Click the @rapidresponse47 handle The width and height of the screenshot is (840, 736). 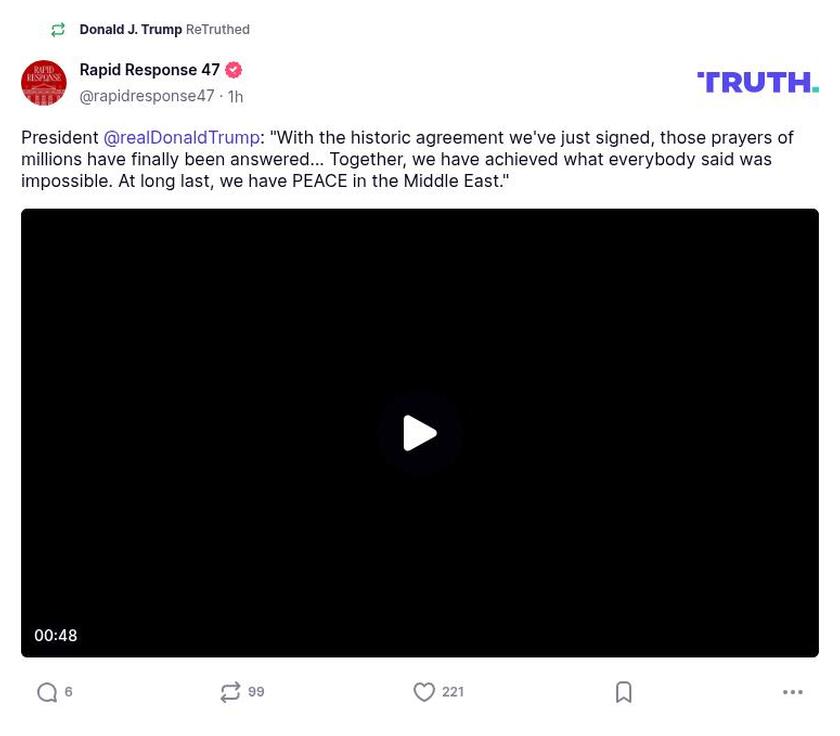click(x=147, y=96)
